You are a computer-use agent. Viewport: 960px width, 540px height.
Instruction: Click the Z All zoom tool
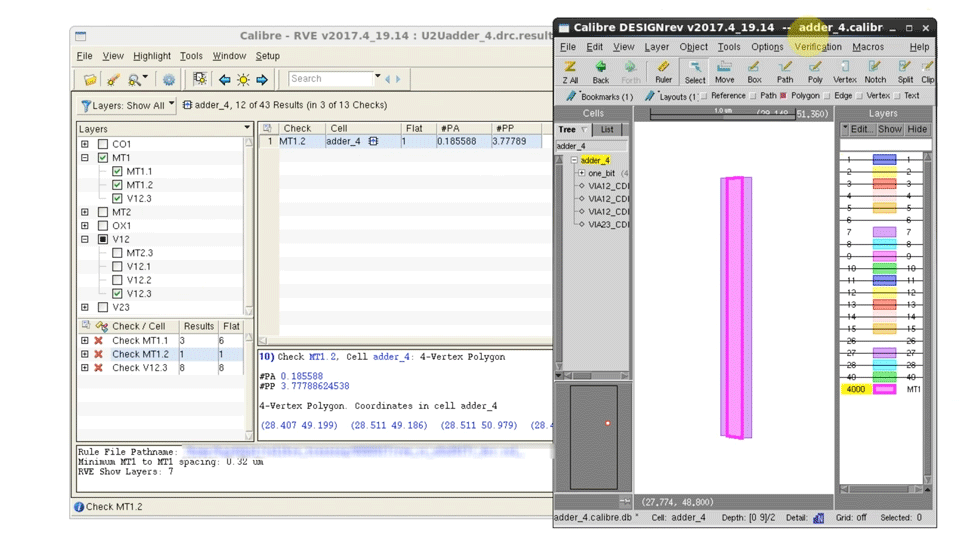click(x=570, y=72)
